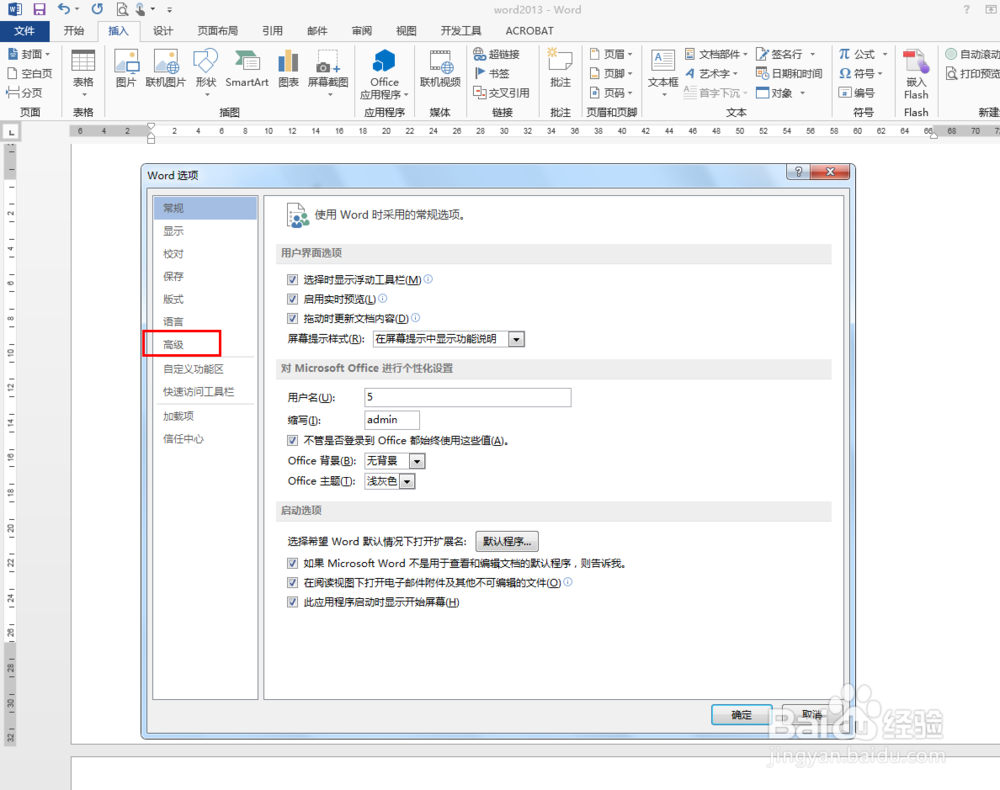Click the Print Preview quick access icon
The image size is (1000, 790).
click(x=122, y=9)
